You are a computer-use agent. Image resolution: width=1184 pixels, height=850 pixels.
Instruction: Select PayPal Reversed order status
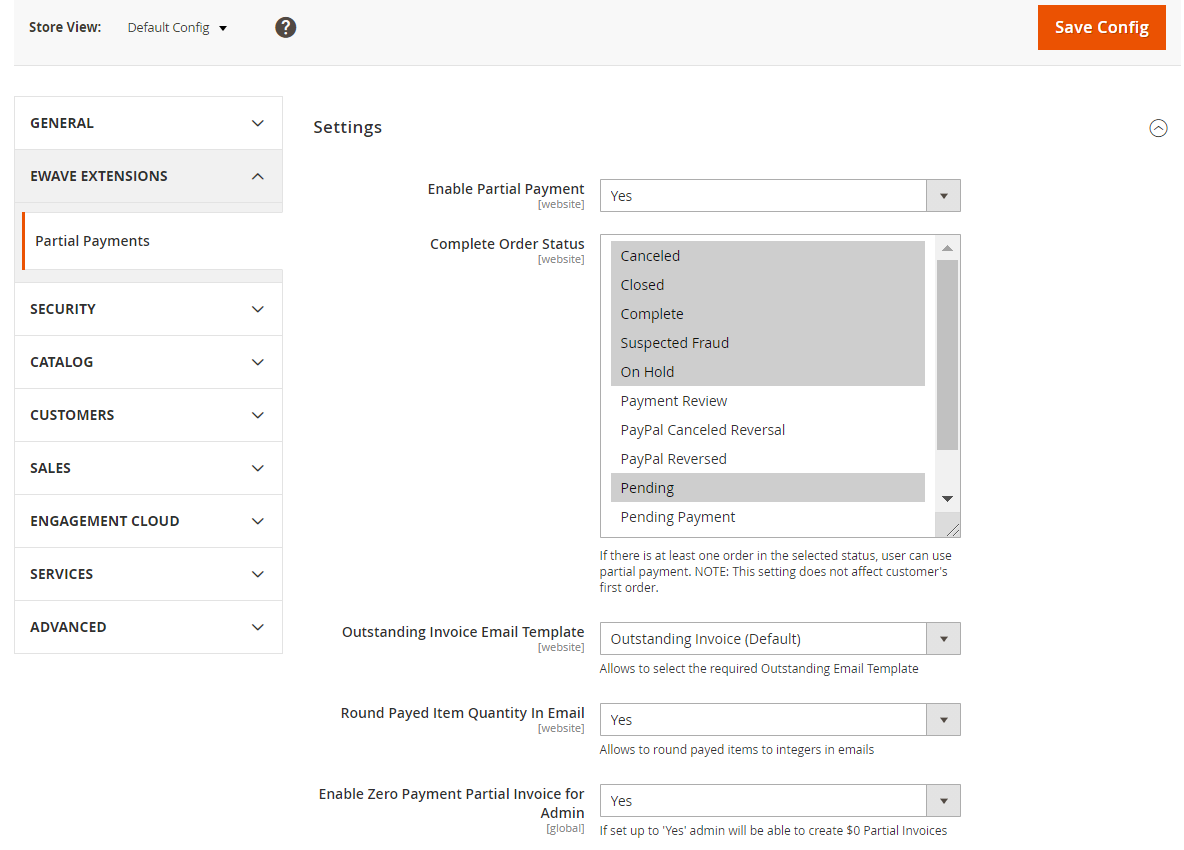click(673, 459)
